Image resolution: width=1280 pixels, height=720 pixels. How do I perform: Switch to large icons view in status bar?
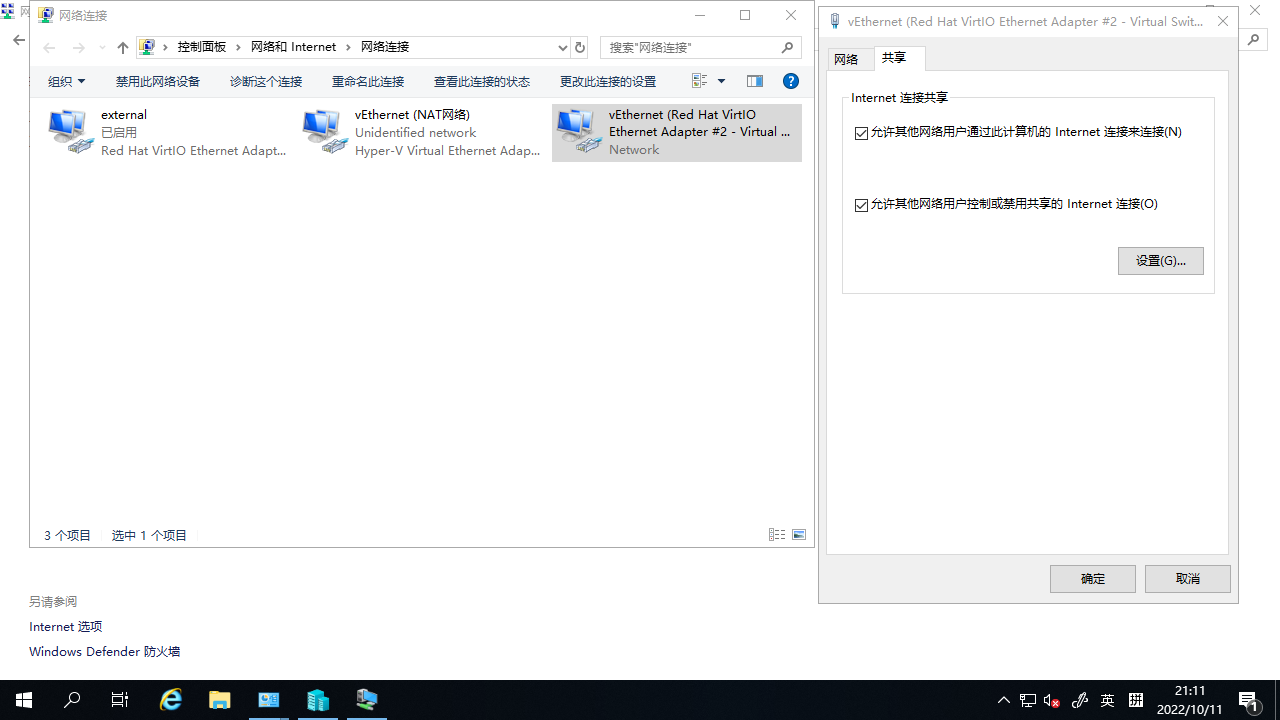(x=799, y=535)
